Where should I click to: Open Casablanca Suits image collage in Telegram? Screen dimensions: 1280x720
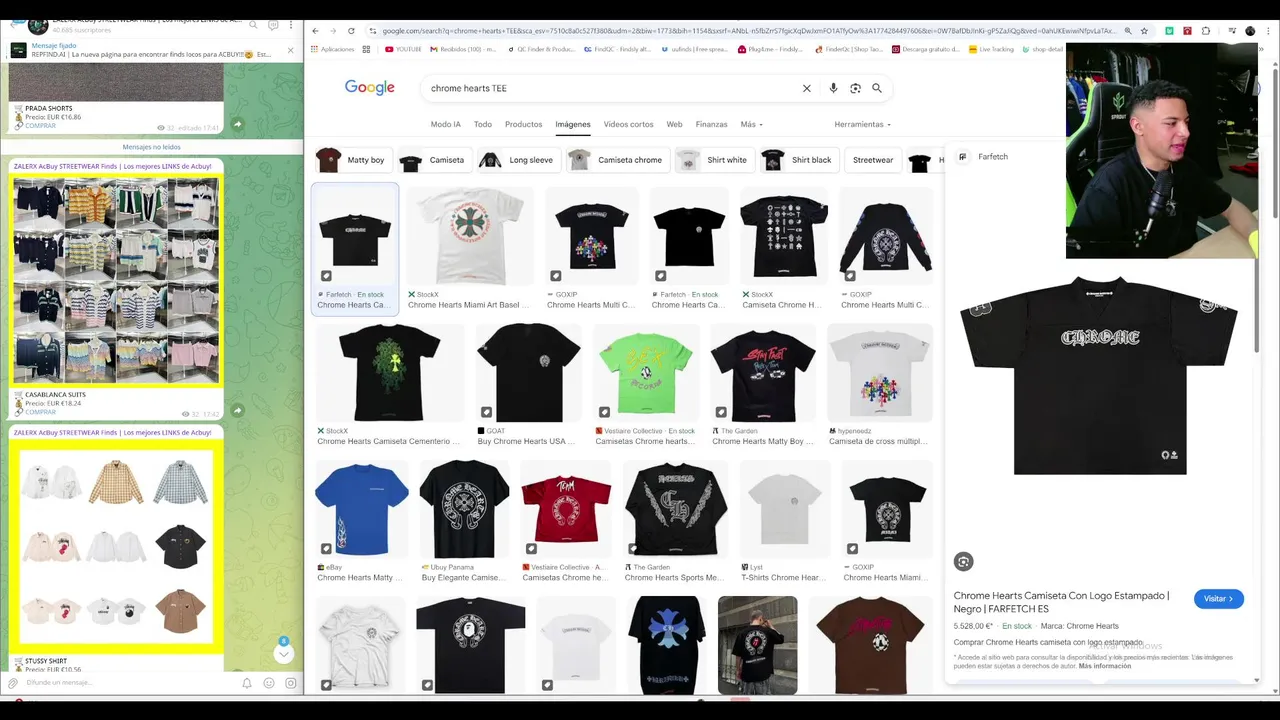click(116, 280)
